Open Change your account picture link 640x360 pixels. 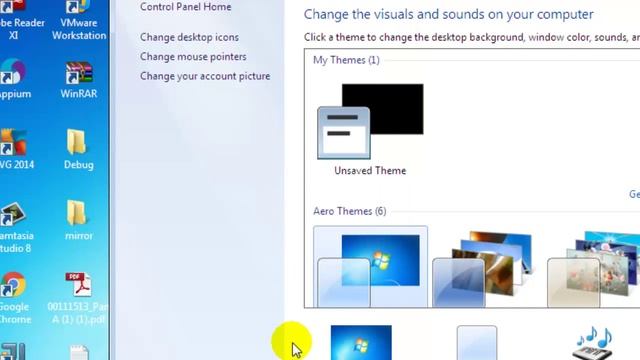[205, 76]
